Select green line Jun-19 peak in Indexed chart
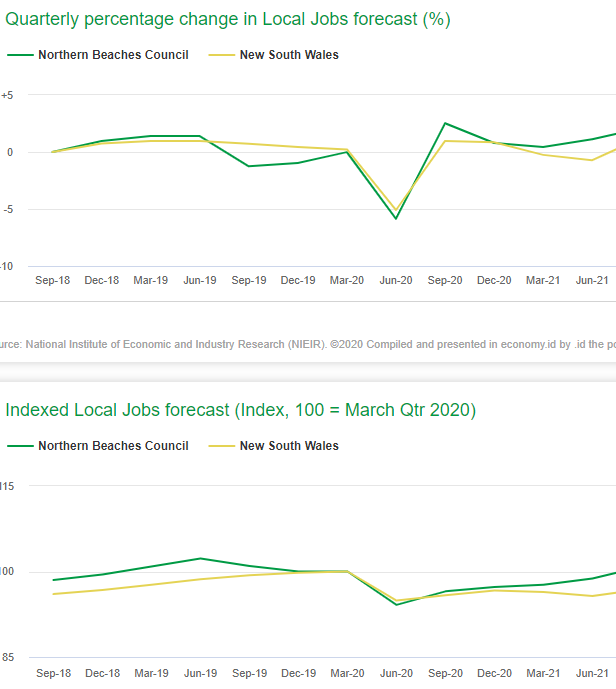The image size is (616, 689). pos(200,558)
